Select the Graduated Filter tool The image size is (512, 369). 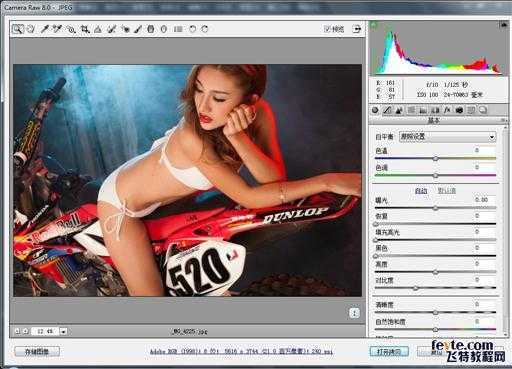click(x=151, y=29)
